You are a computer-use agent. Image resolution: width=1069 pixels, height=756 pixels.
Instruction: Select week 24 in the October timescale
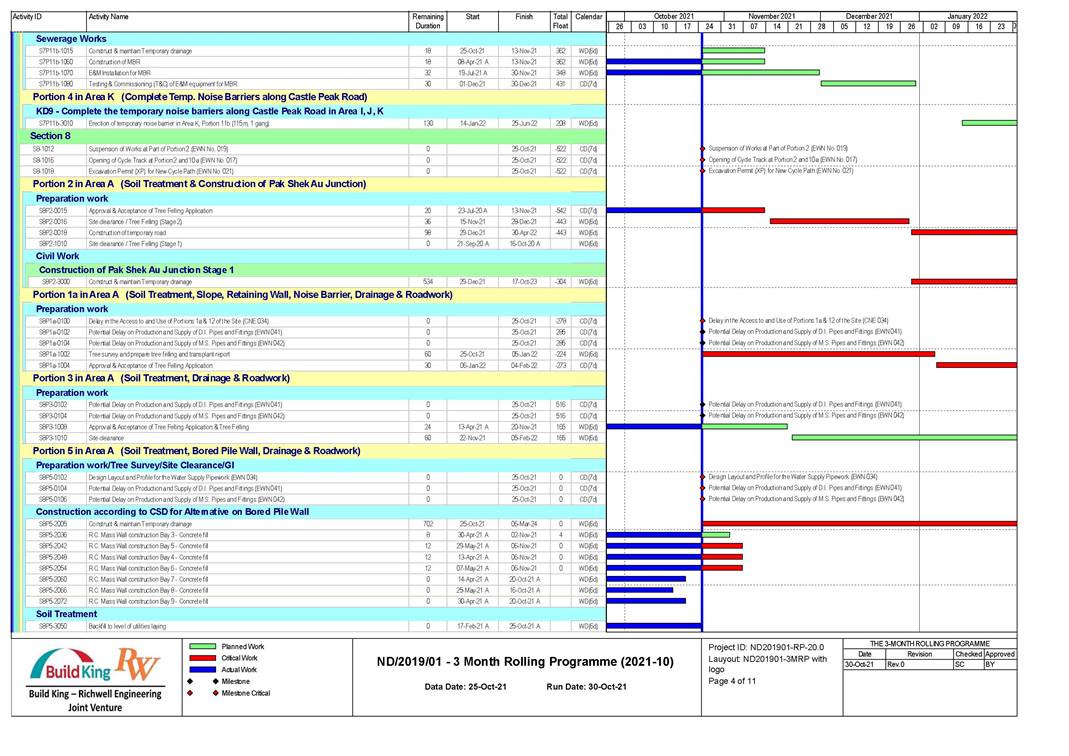click(710, 27)
